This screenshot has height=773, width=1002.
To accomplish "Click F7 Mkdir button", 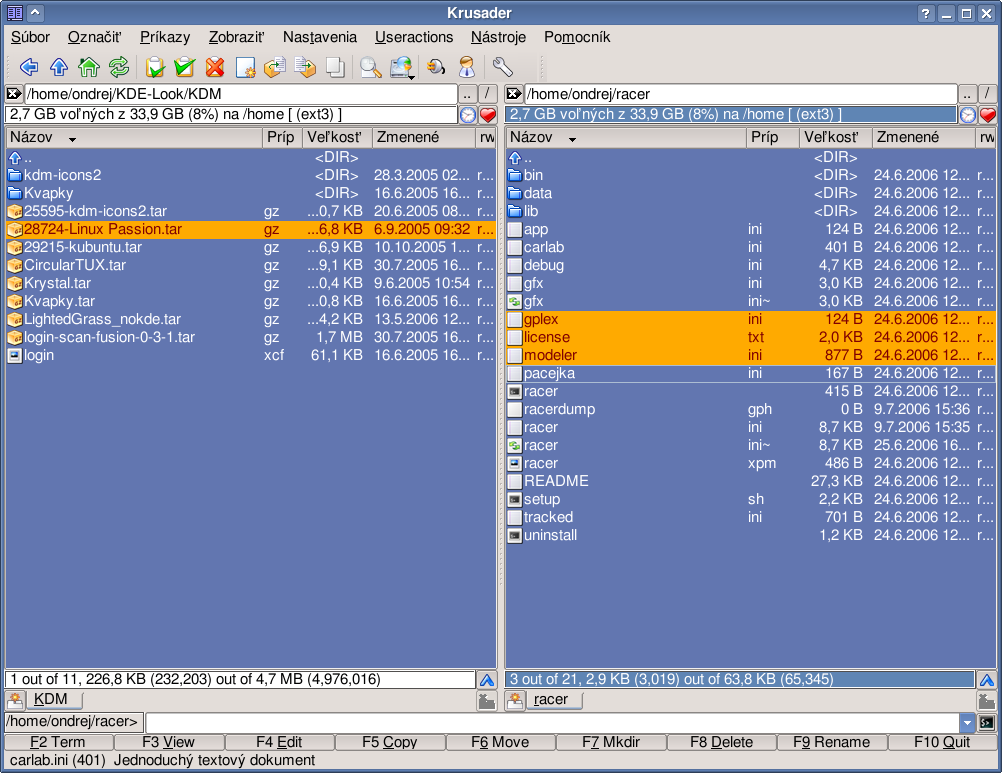I will click(x=610, y=742).
